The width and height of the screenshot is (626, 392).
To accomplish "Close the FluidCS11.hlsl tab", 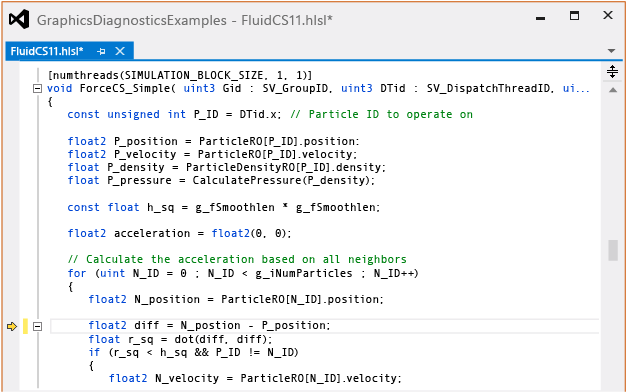I will pos(120,51).
